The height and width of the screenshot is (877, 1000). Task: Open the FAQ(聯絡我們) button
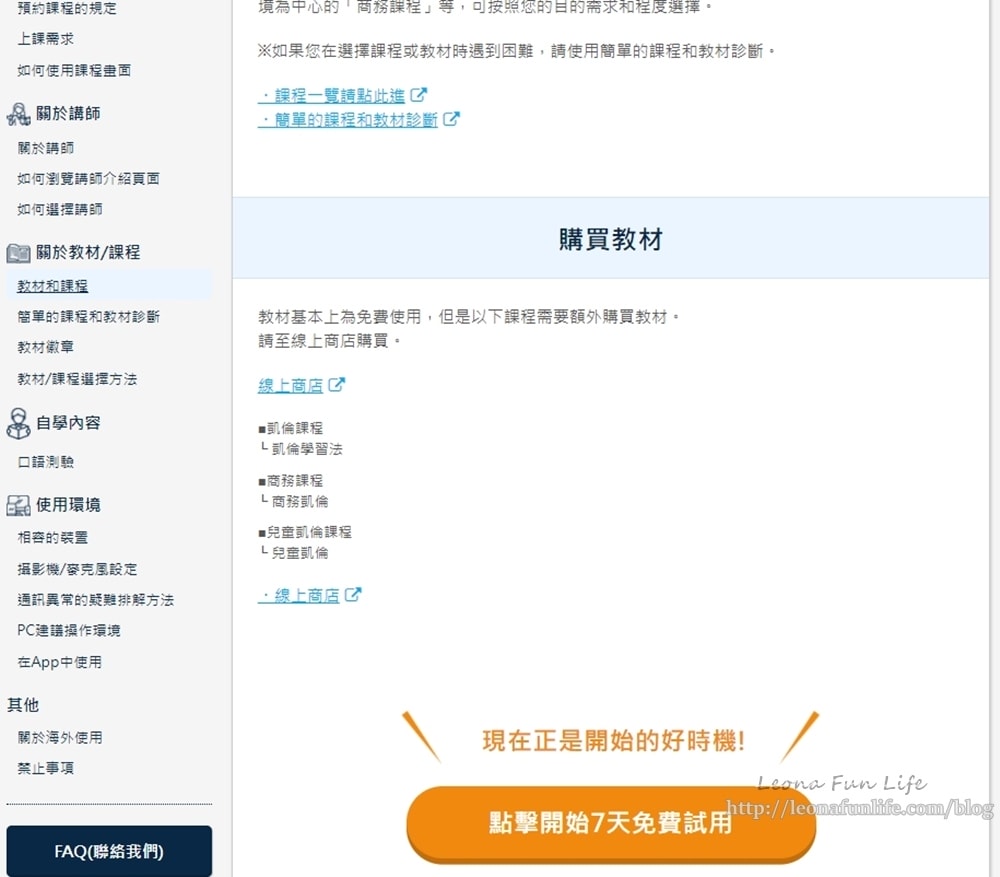pyautogui.click(x=109, y=852)
